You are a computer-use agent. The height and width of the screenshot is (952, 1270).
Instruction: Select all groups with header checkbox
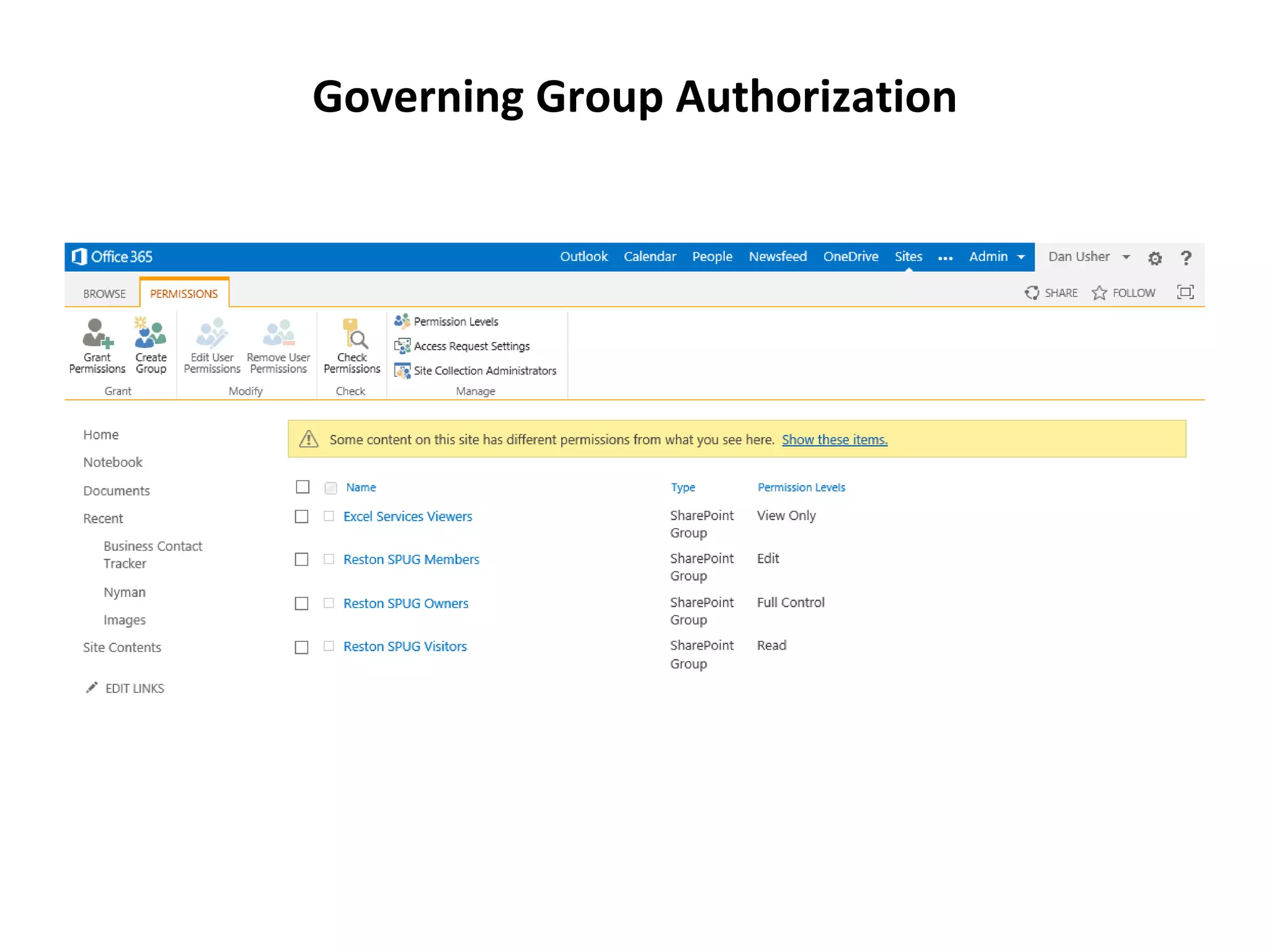(x=303, y=487)
